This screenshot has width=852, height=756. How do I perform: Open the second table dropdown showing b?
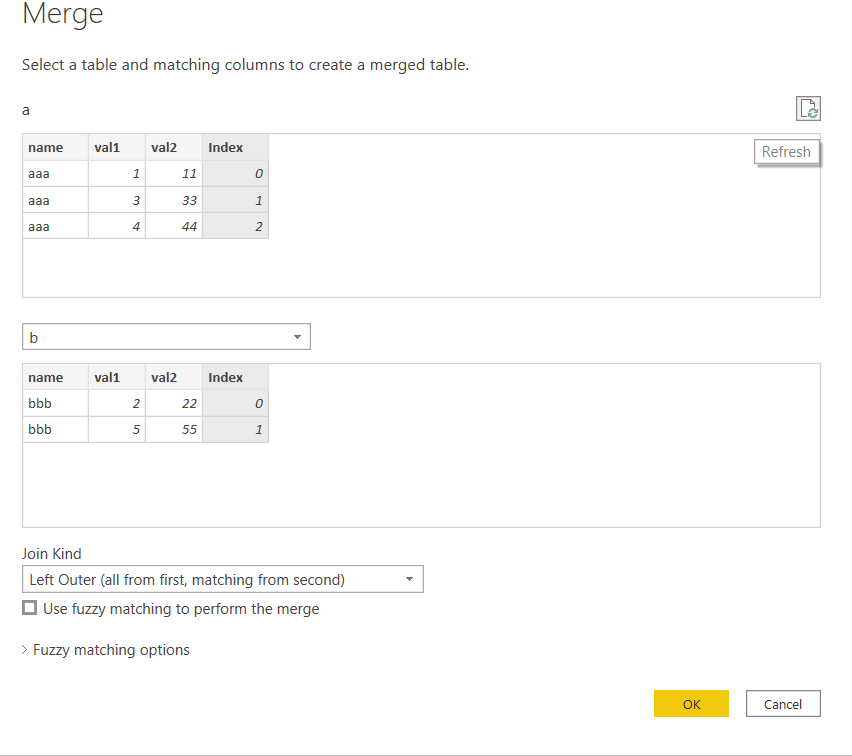point(166,337)
